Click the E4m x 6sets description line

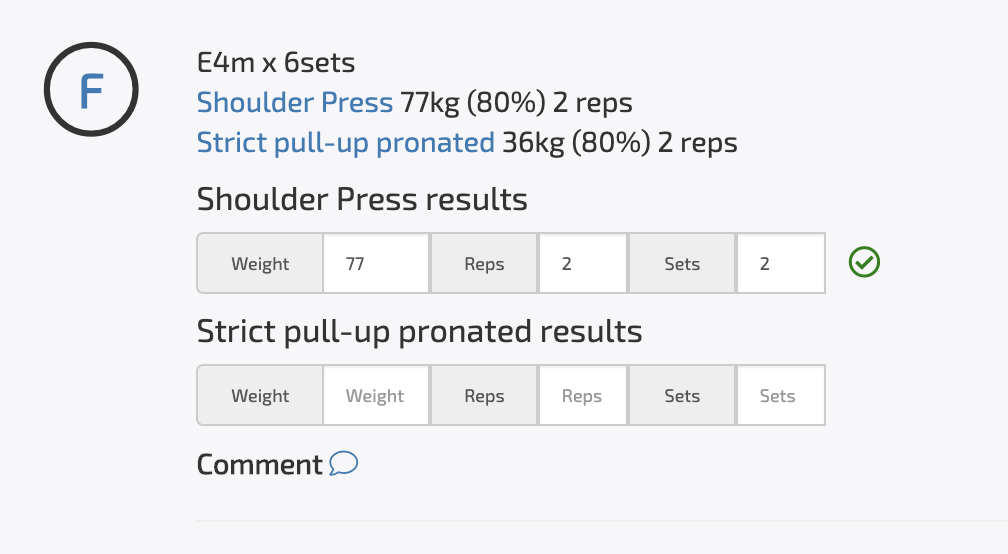click(x=276, y=63)
